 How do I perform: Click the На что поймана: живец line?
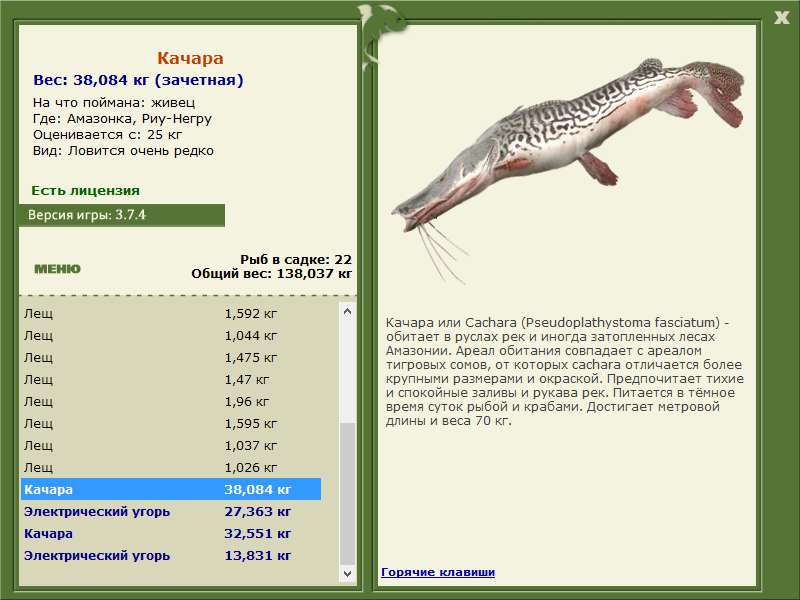click(x=114, y=103)
